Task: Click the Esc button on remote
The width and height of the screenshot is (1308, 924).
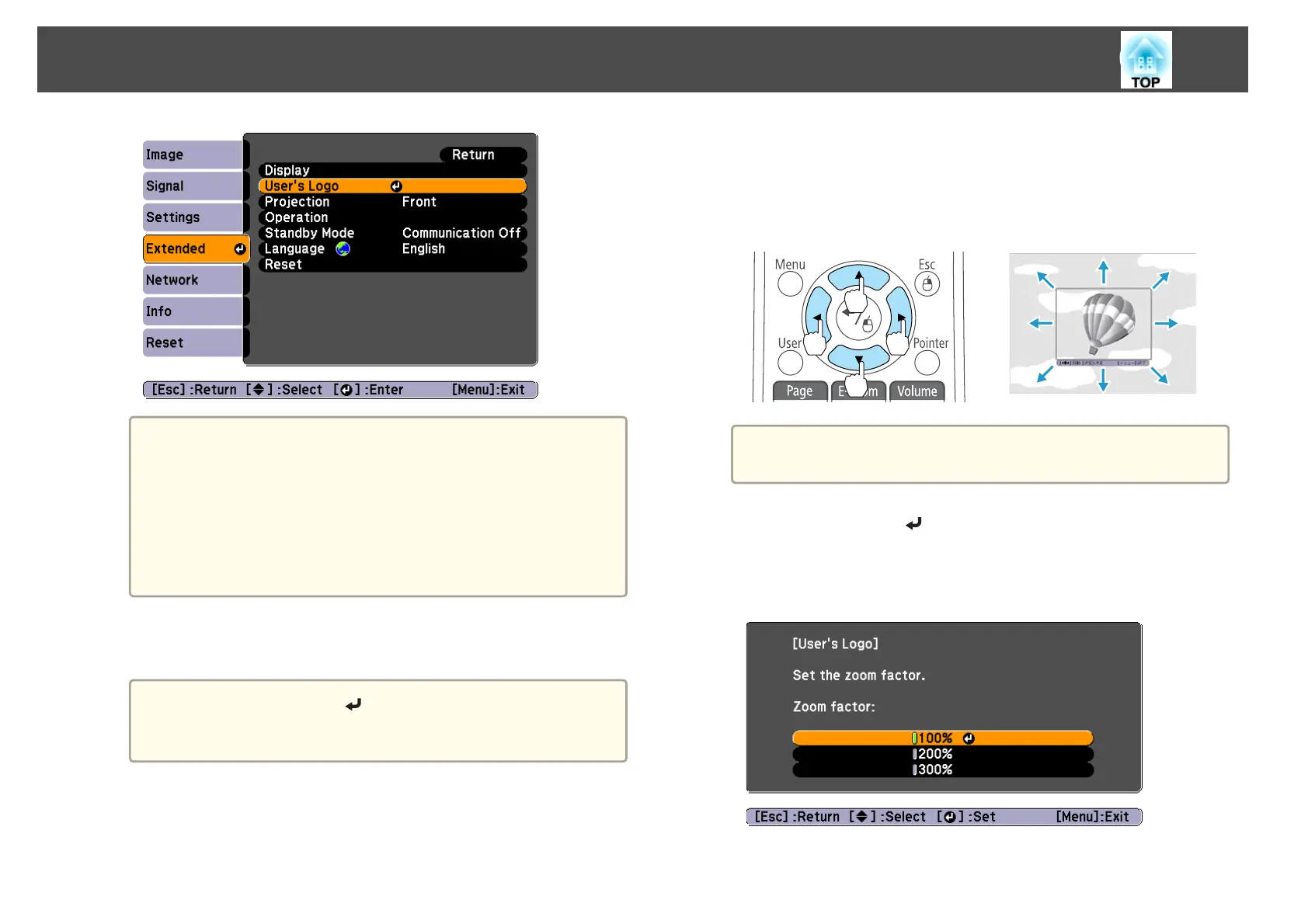Action: [x=927, y=284]
